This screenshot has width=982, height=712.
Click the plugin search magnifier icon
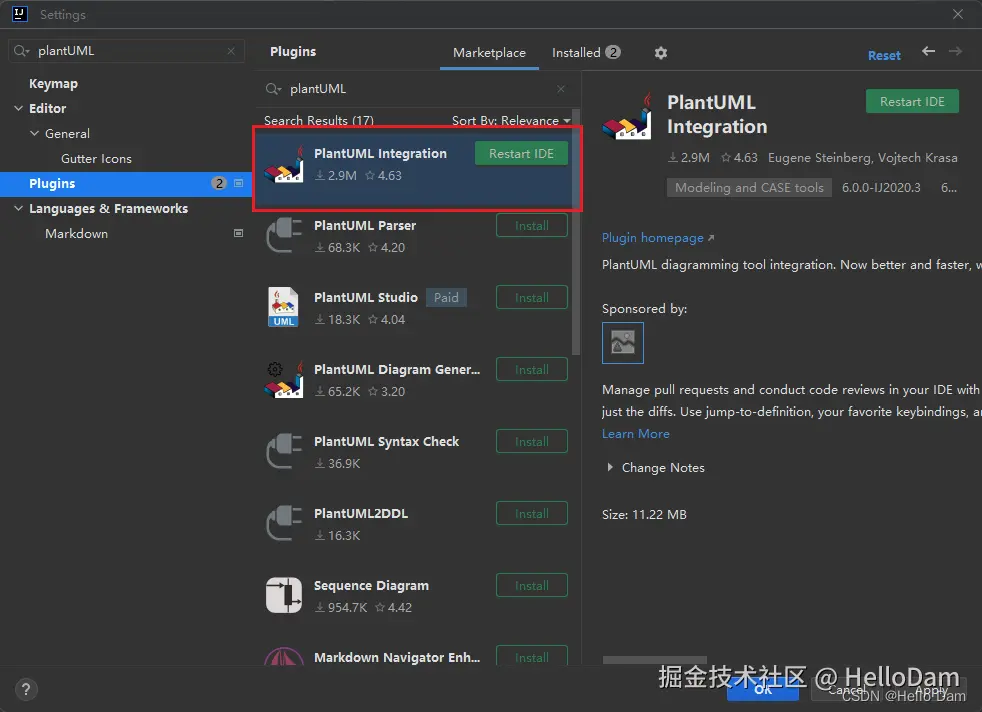(272, 89)
